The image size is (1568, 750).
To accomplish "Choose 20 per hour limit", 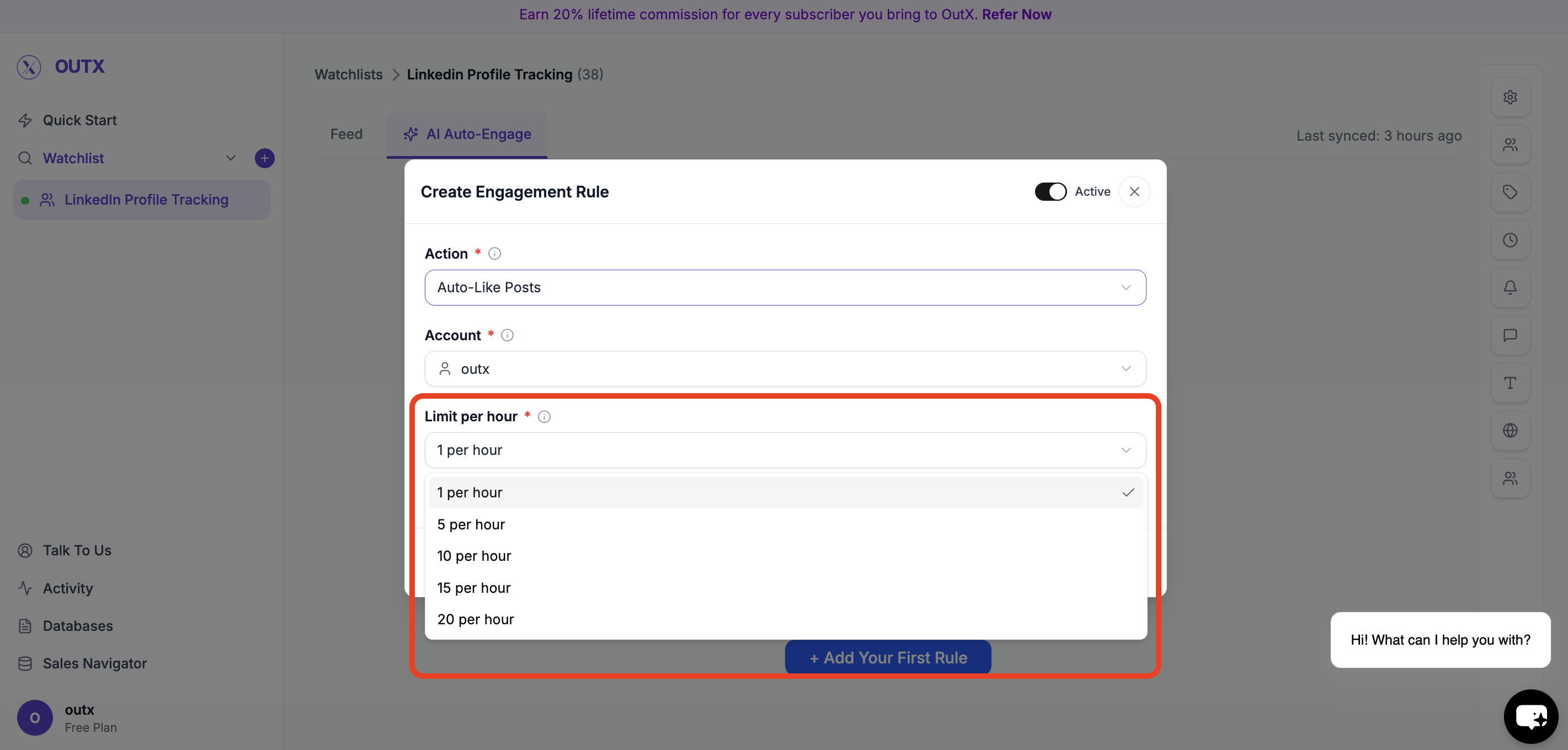I will tap(476, 619).
